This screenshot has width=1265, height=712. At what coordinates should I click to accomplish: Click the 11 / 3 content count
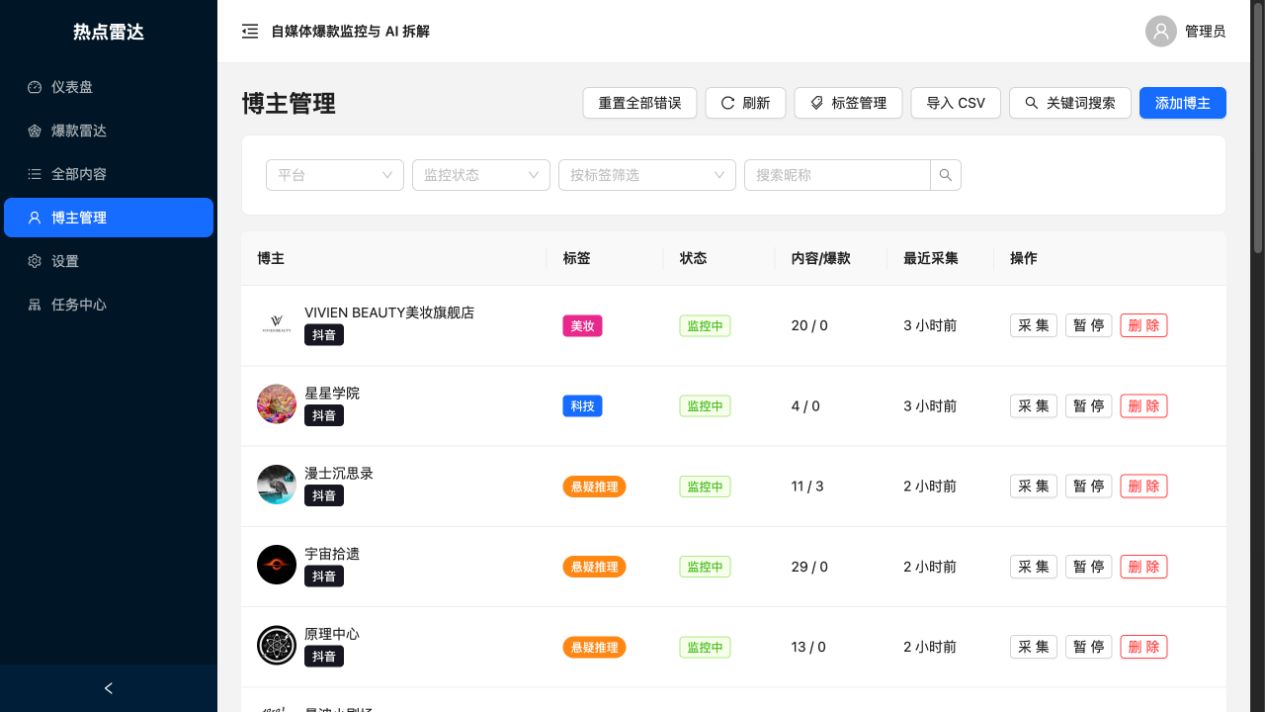click(808, 486)
